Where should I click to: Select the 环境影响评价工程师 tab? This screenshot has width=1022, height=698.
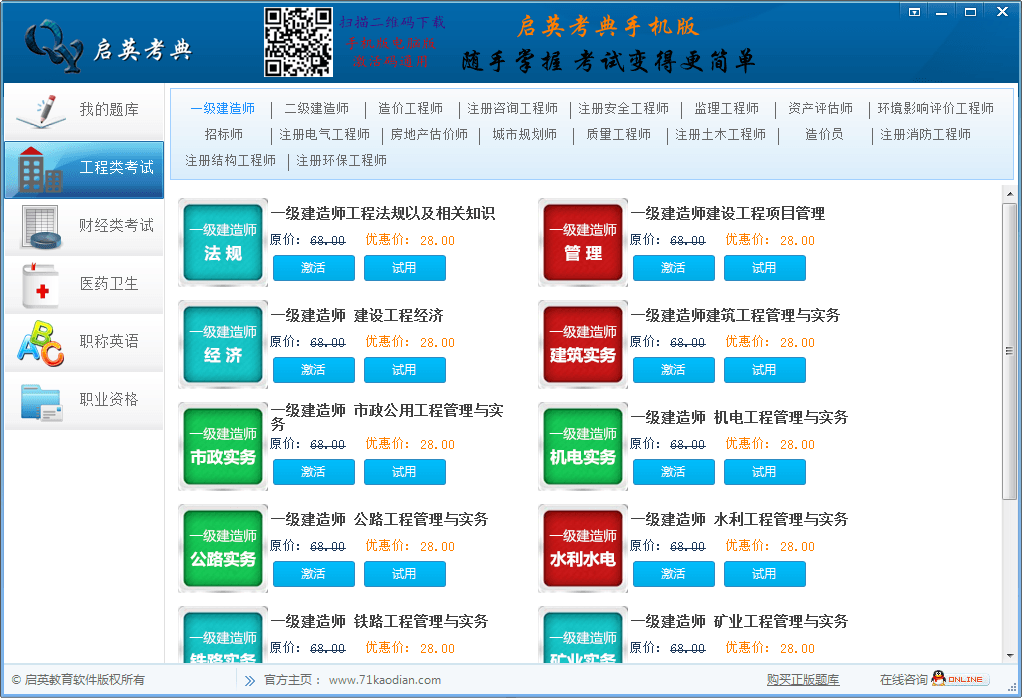[x=935, y=108]
